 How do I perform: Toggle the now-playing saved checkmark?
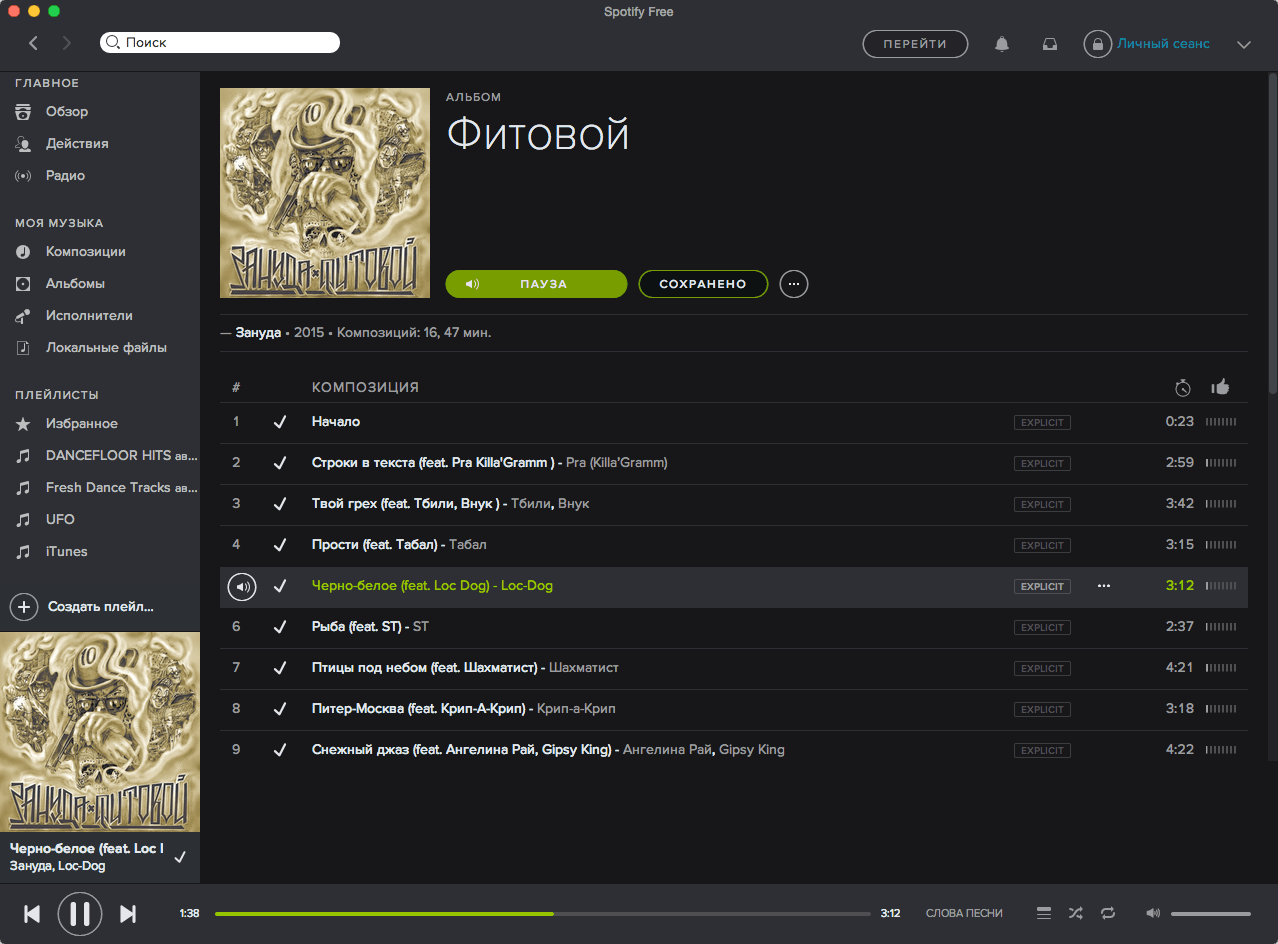tap(180, 857)
